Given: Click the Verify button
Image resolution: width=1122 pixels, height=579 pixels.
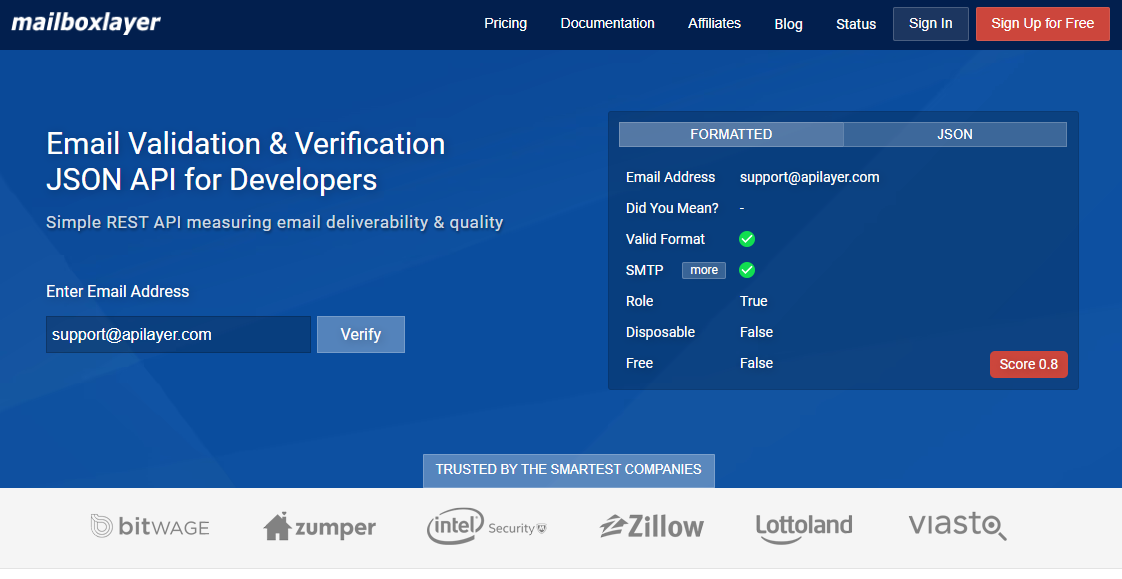Looking at the screenshot, I should click(361, 335).
